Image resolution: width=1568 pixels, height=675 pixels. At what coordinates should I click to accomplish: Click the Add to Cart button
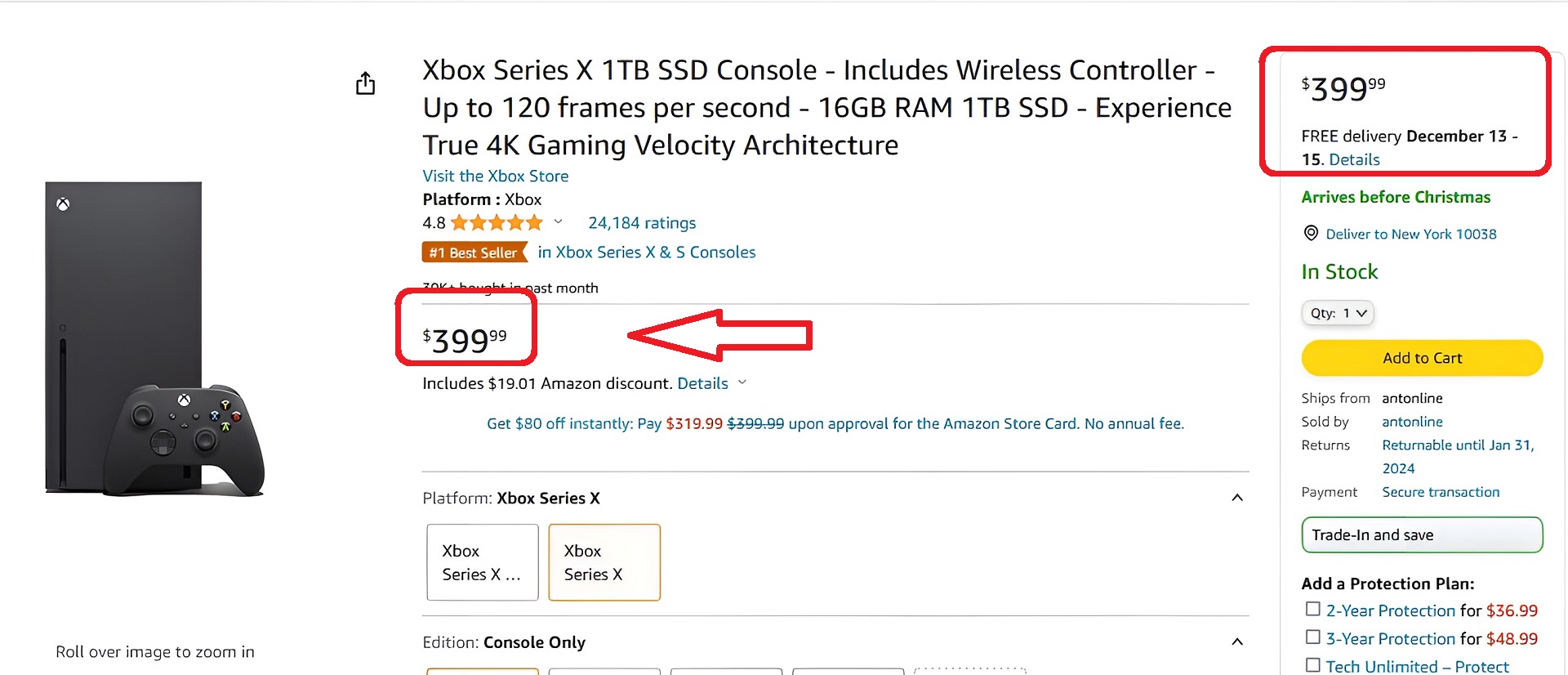click(1421, 358)
